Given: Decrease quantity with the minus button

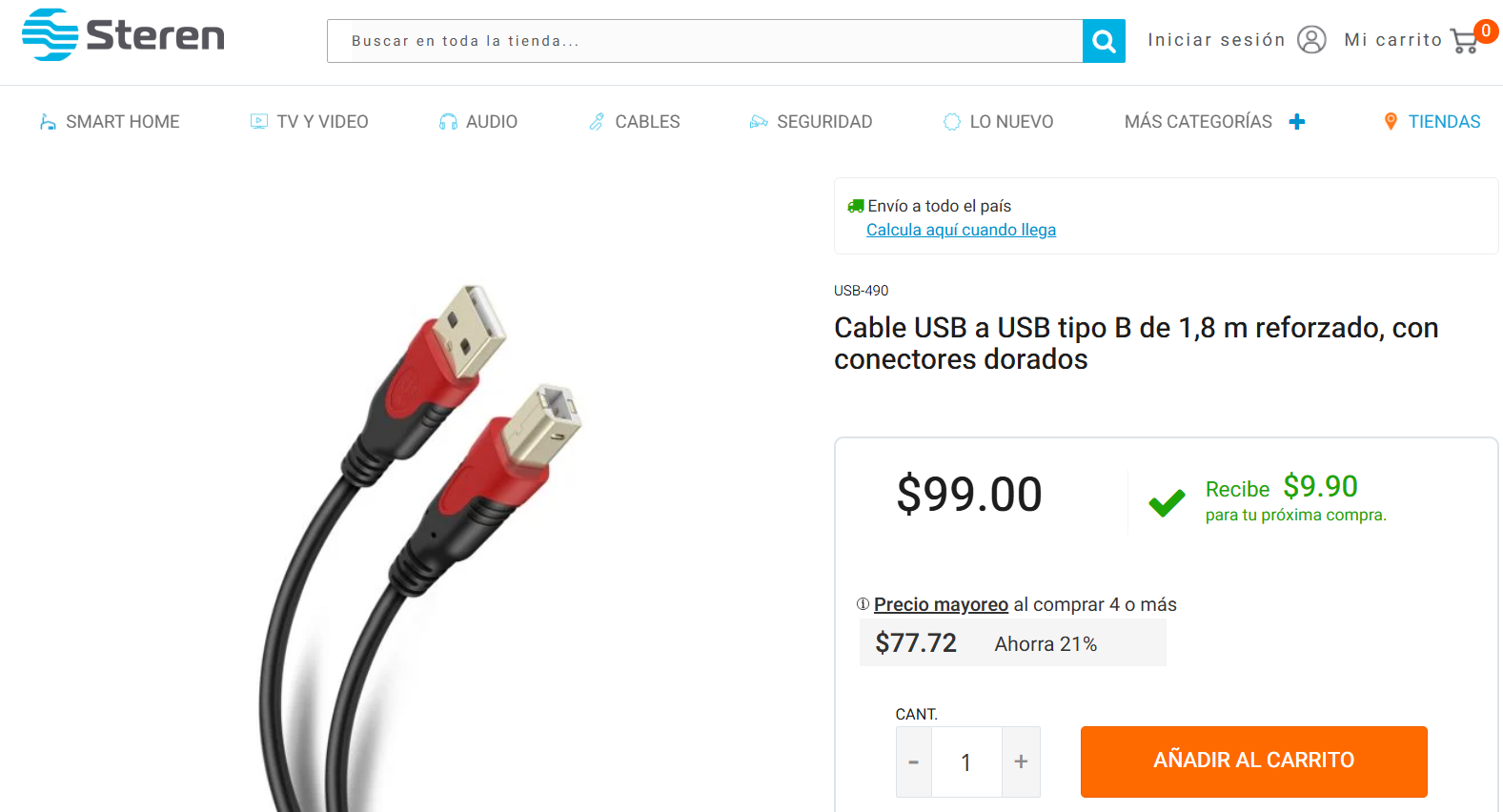Looking at the screenshot, I should point(913,761).
